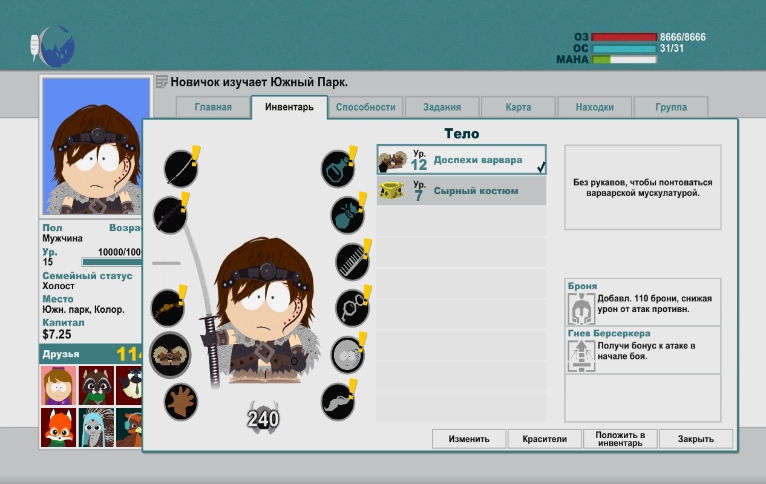
Task: Open the brown-haired girl friend portrait
Action: pyautogui.click(x=59, y=386)
